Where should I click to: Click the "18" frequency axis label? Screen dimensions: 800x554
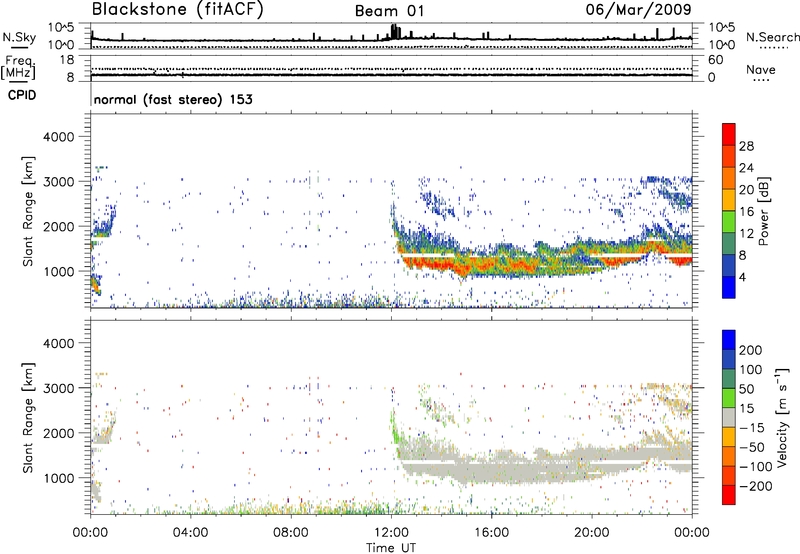(x=67, y=60)
